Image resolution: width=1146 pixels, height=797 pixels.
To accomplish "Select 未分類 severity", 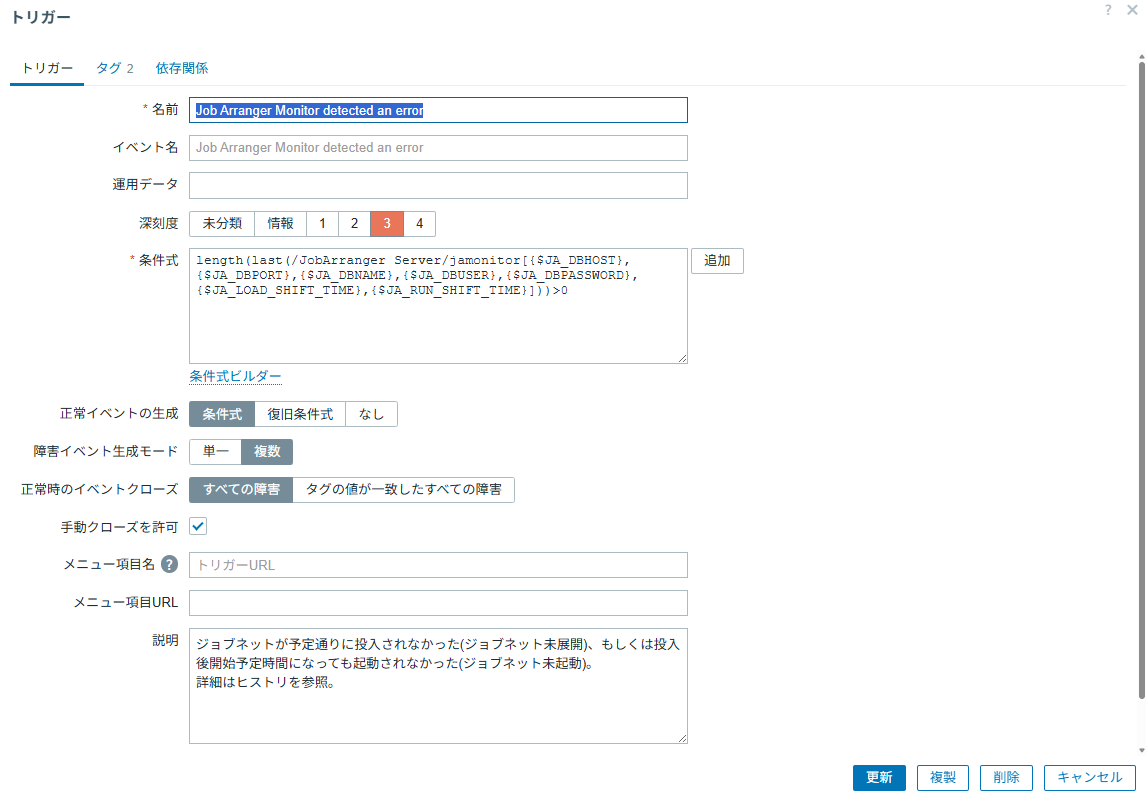I will coord(222,224).
